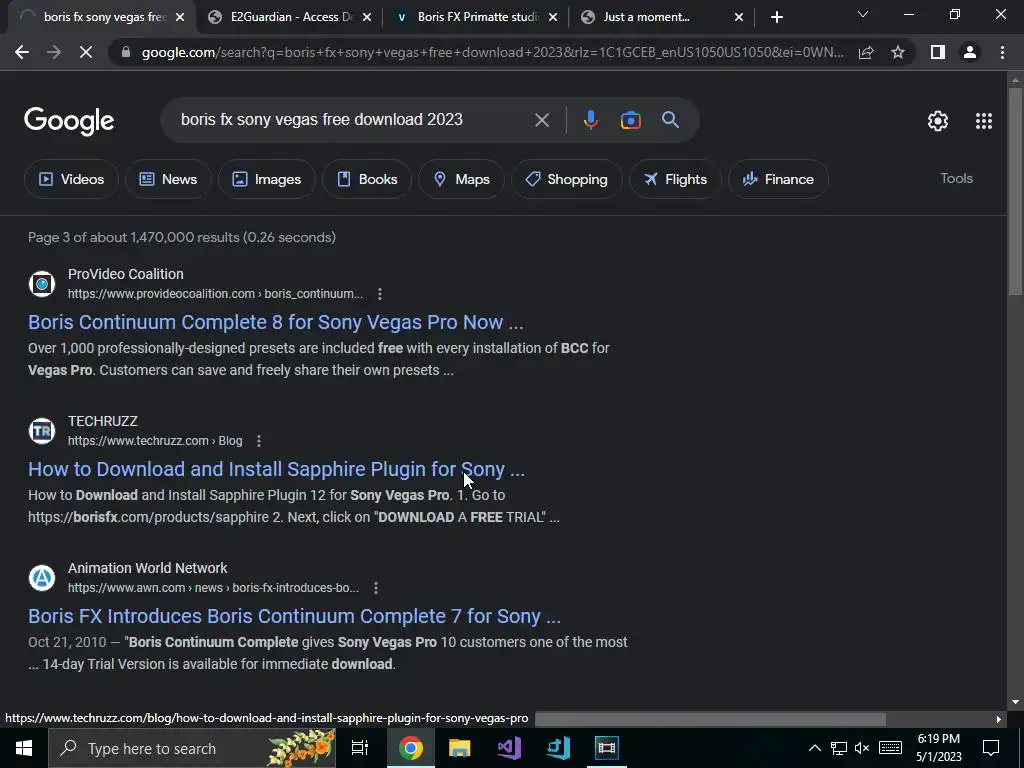This screenshot has width=1024, height=768.
Task: Filter results by Shopping
Action: 566,179
